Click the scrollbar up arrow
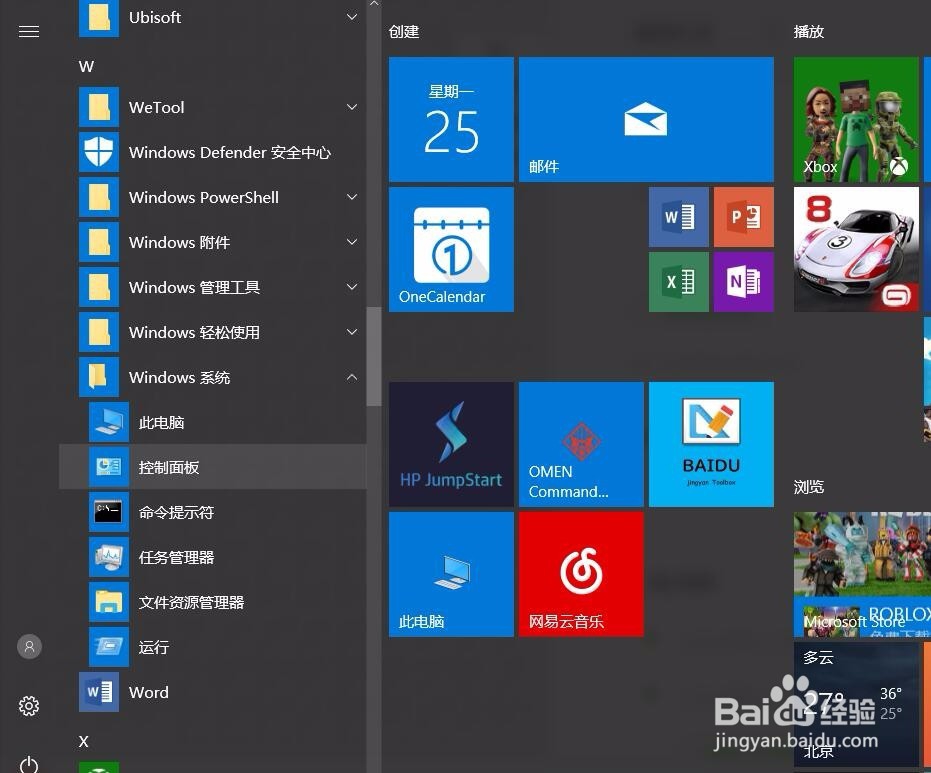931x773 pixels. pos(373,4)
